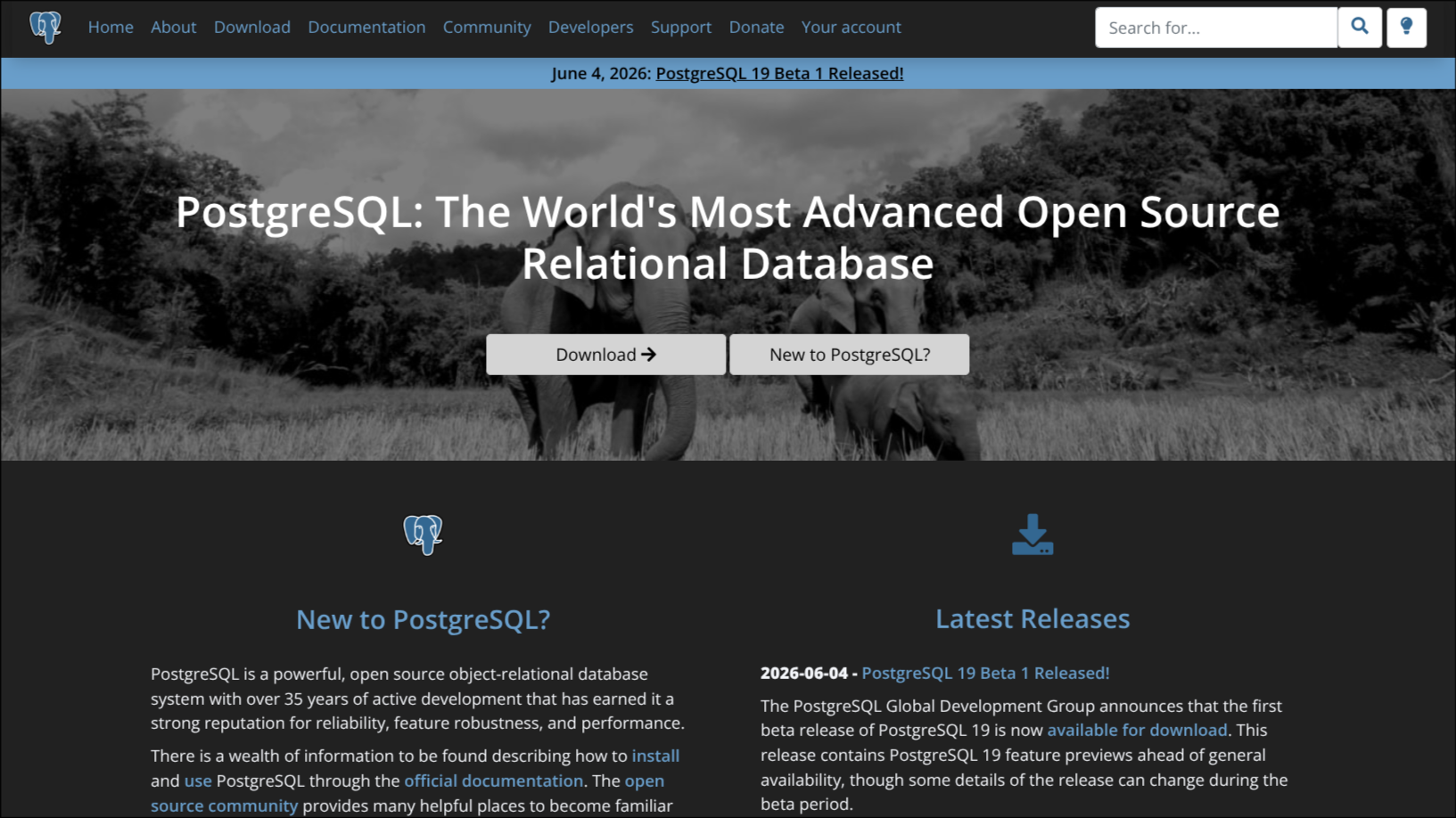Viewport: 1456px width, 818px height.
Task: Open the official documentation link
Action: pos(493,781)
